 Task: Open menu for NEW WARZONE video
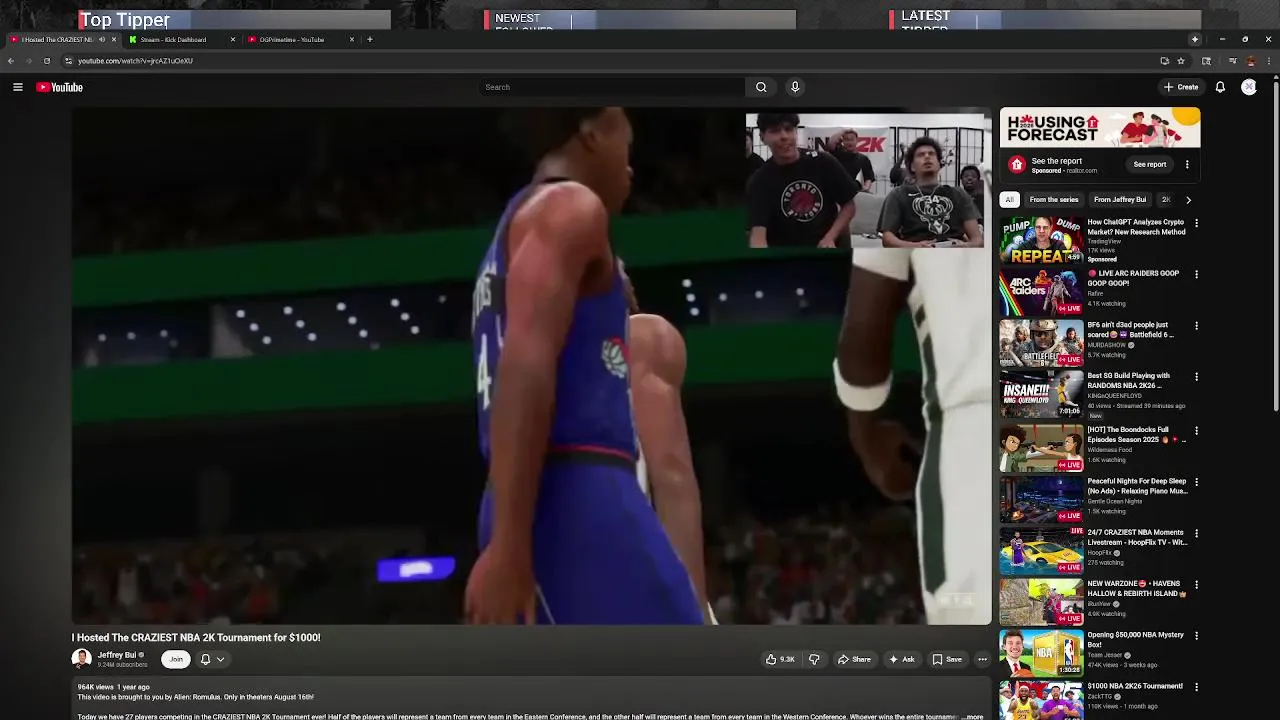pyautogui.click(x=1196, y=585)
